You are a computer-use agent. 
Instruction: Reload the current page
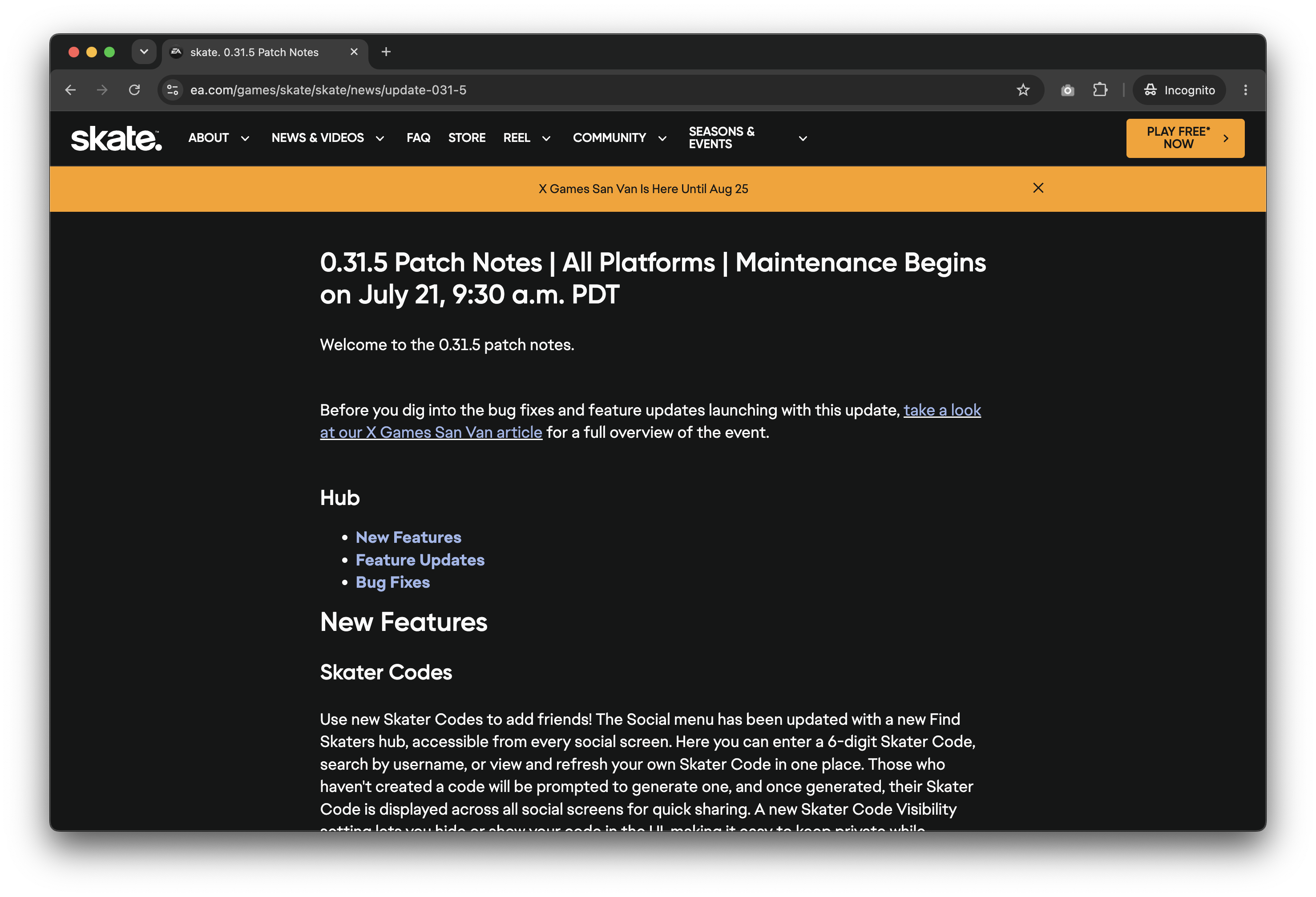pos(134,90)
